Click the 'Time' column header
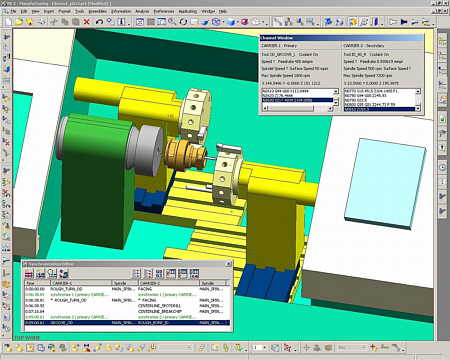The width and height of the screenshot is (450, 360). pyautogui.click(x=37, y=283)
